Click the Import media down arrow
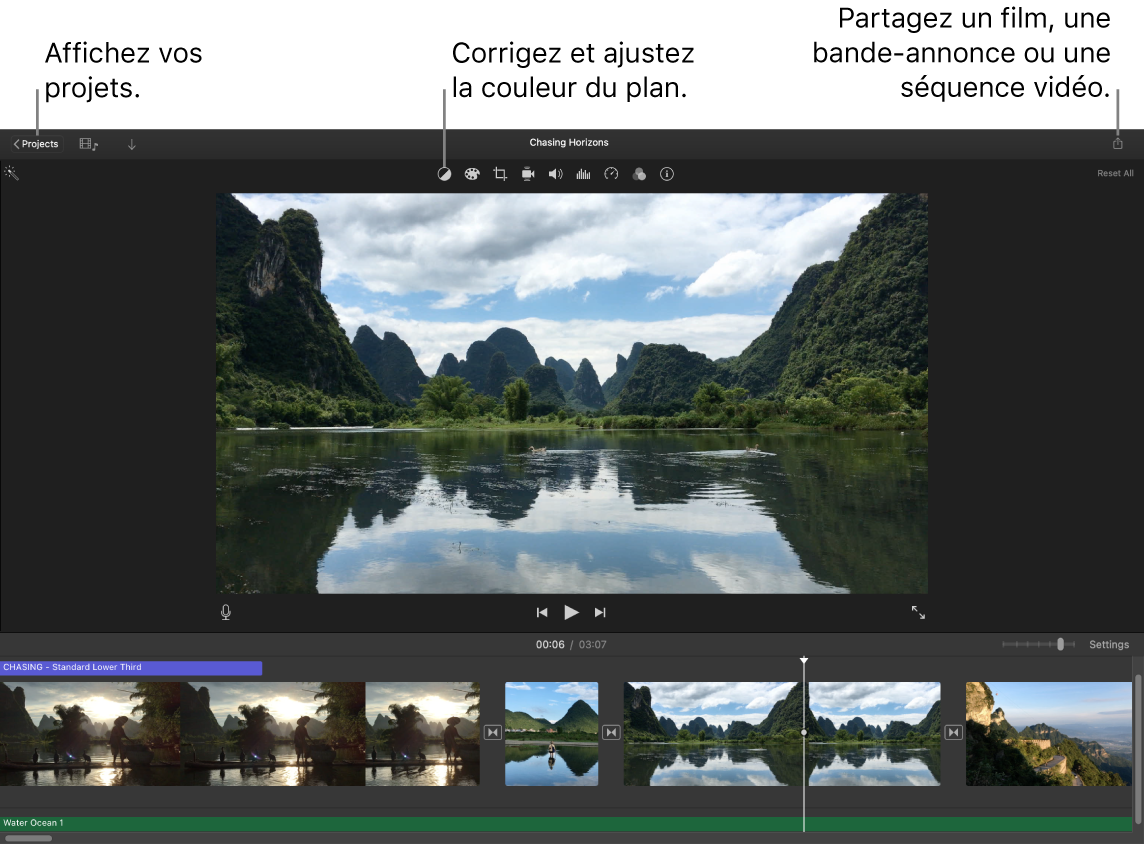The height and width of the screenshot is (846, 1144). click(x=131, y=144)
